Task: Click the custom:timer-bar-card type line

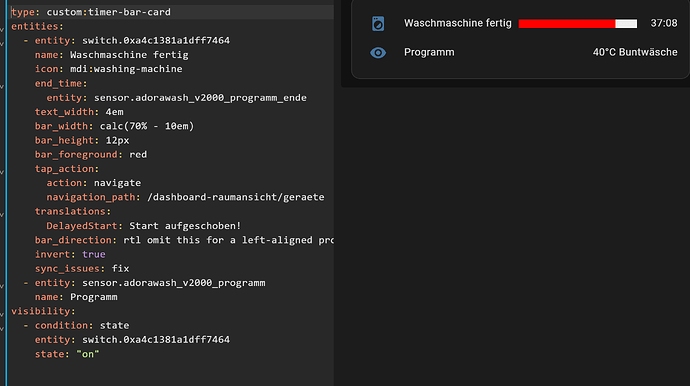Action: (x=91, y=12)
